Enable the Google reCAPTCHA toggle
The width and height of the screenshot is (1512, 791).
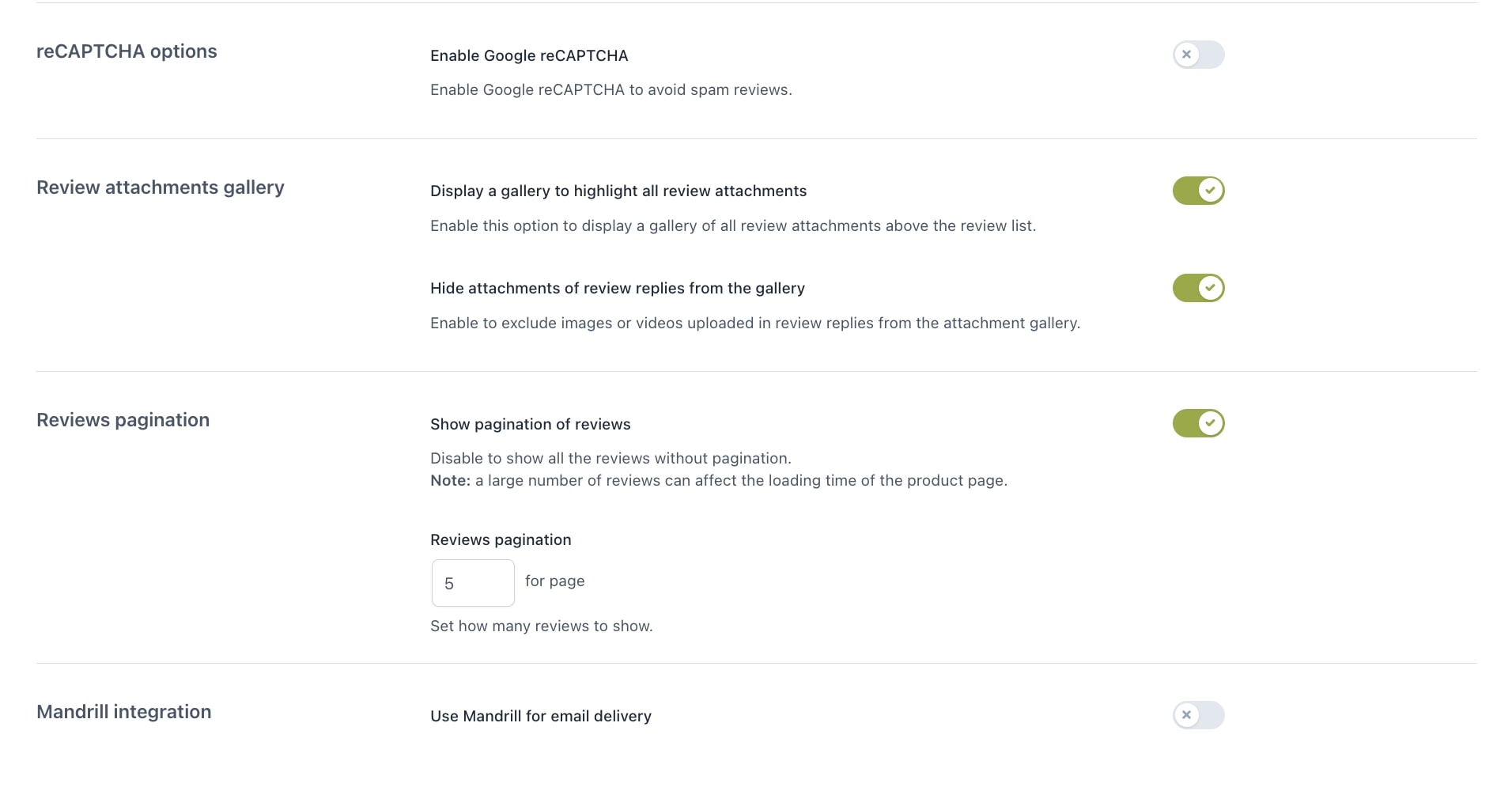(1197, 55)
